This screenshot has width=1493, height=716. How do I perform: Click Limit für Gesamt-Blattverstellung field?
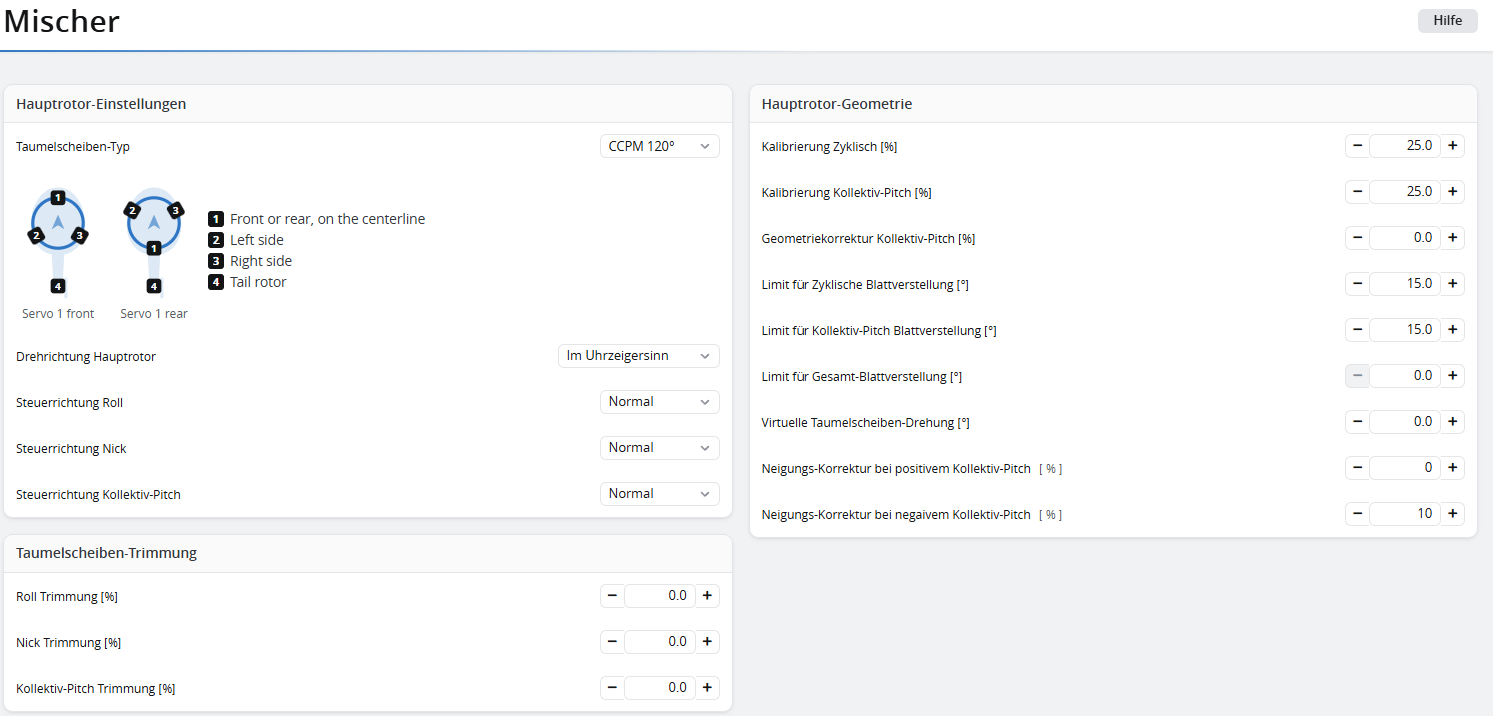(x=1404, y=376)
